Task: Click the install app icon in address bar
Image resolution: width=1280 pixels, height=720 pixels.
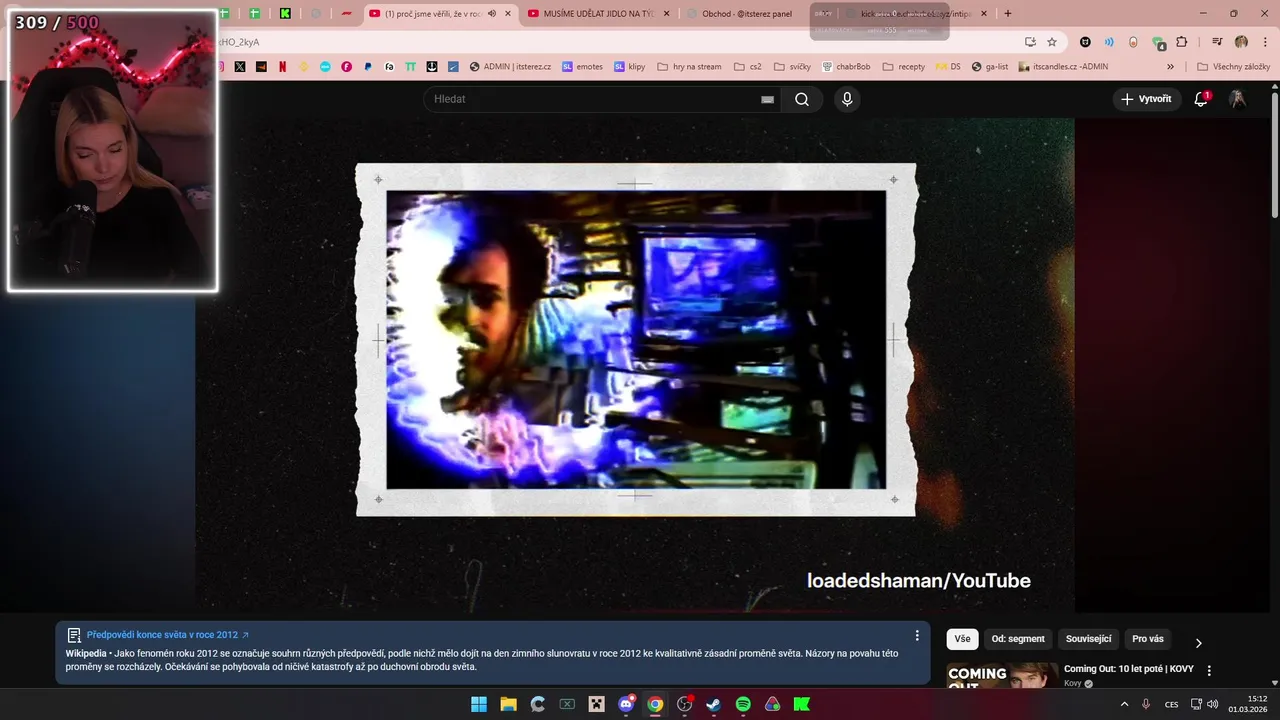Action: tap(1030, 42)
